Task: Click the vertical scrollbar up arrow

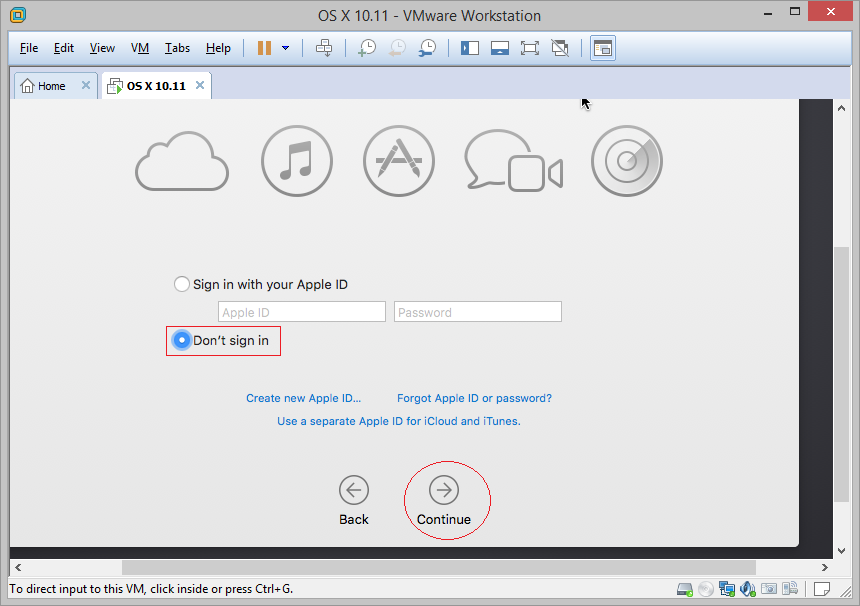Action: pos(841,109)
